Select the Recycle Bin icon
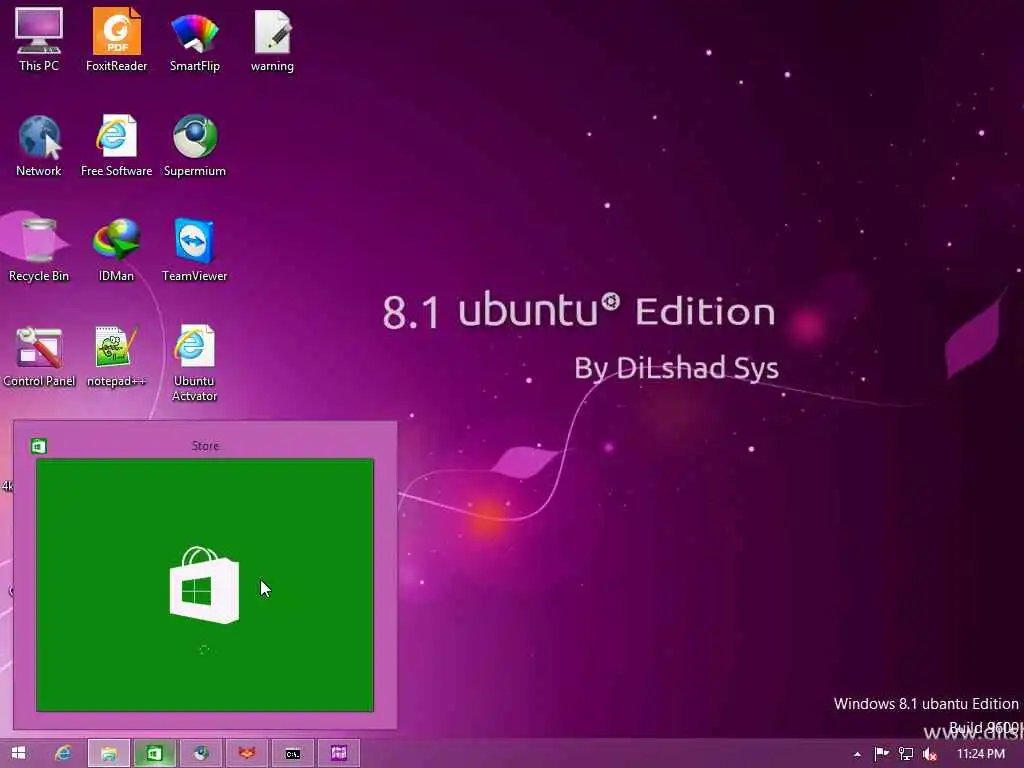The width and height of the screenshot is (1024, 768). (x=39, y=250)
